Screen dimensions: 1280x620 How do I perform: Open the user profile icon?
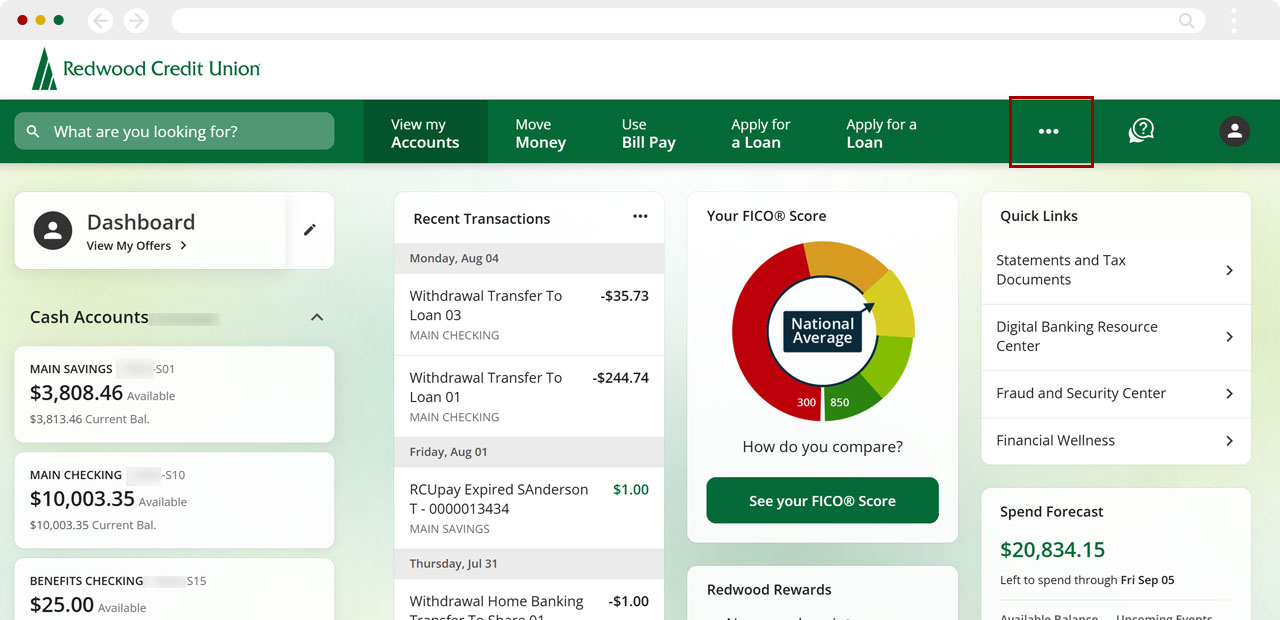(x=1234, y=132)
